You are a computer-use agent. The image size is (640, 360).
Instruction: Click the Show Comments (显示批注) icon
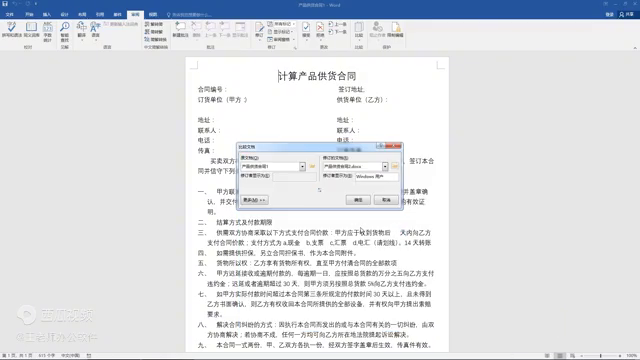240,30
